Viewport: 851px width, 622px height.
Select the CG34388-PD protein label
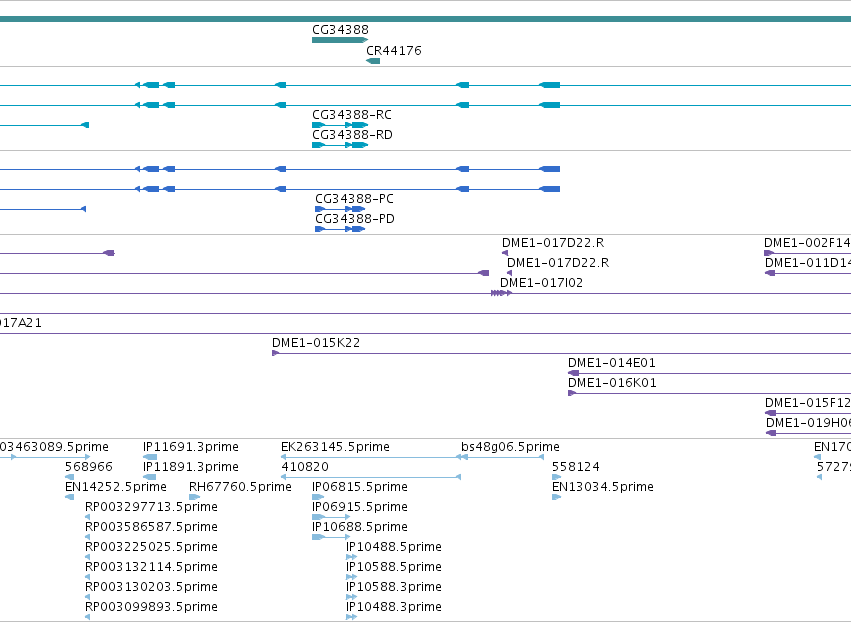coord(355,219)
